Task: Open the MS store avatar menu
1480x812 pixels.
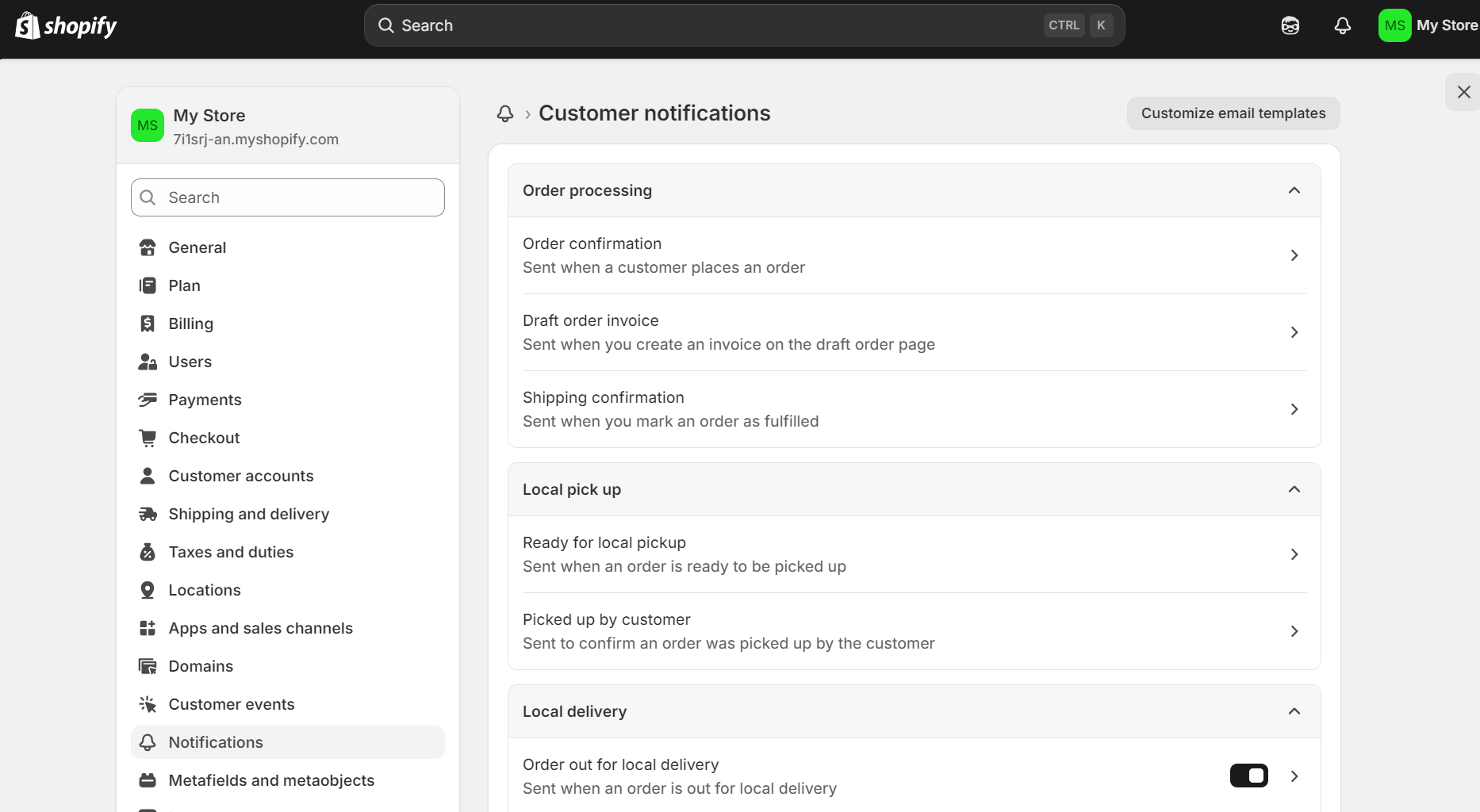Action: click(x=1394, y=25)
